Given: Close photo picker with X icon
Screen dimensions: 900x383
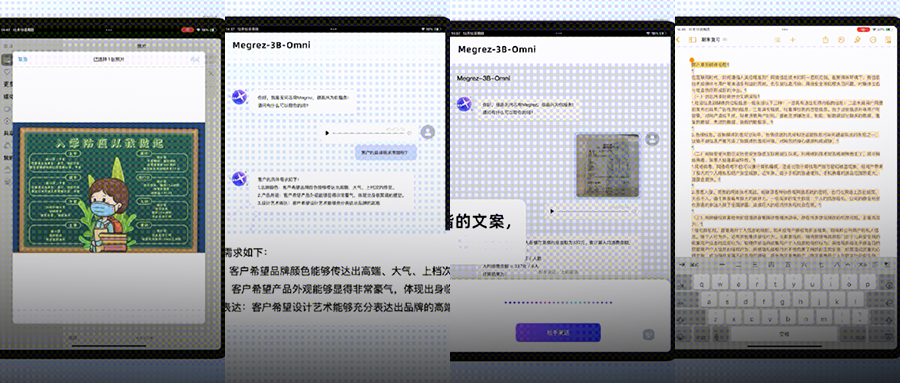Looking at the screenshot, I should [x=211, y=74].
